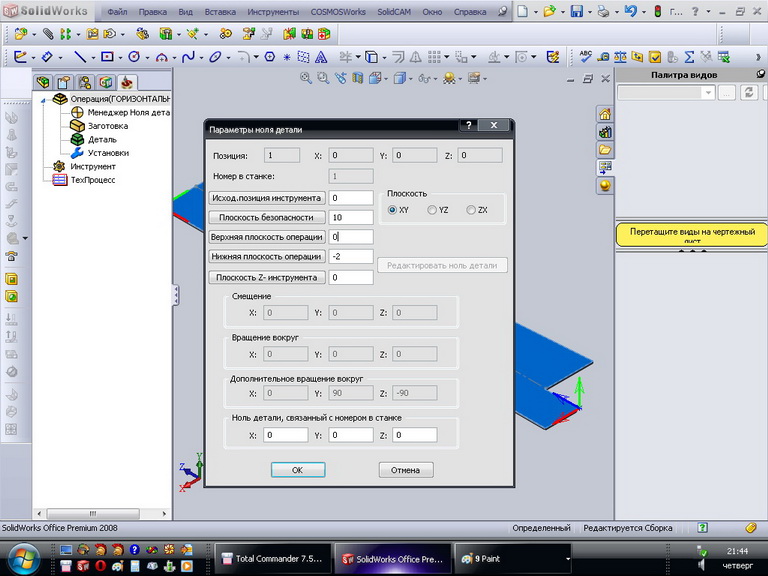
Task: Select the ZX plane radio button
Action: coord(471,210)
